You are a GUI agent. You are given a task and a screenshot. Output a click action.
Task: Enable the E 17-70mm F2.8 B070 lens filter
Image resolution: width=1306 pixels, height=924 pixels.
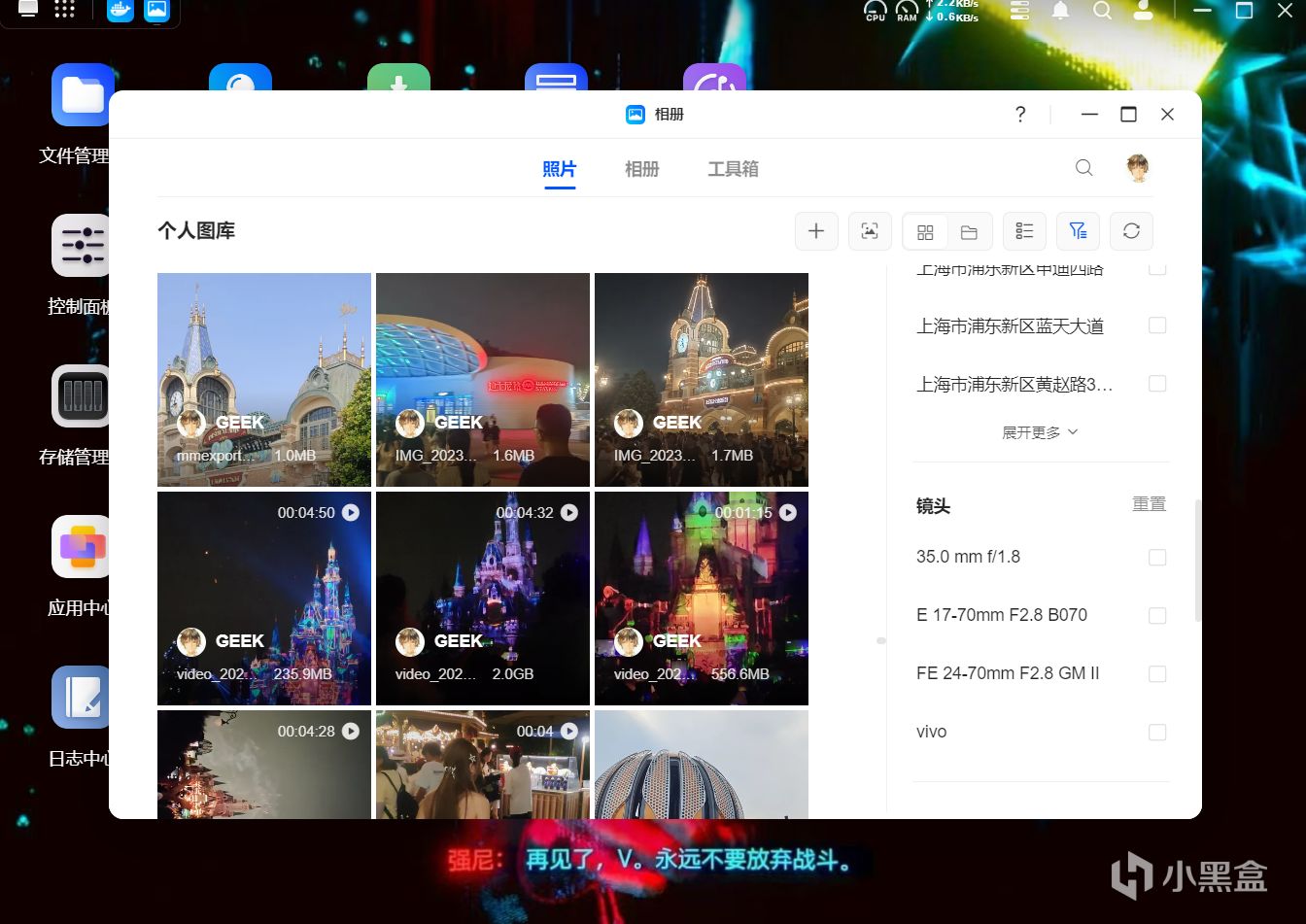coord(1157,615)
